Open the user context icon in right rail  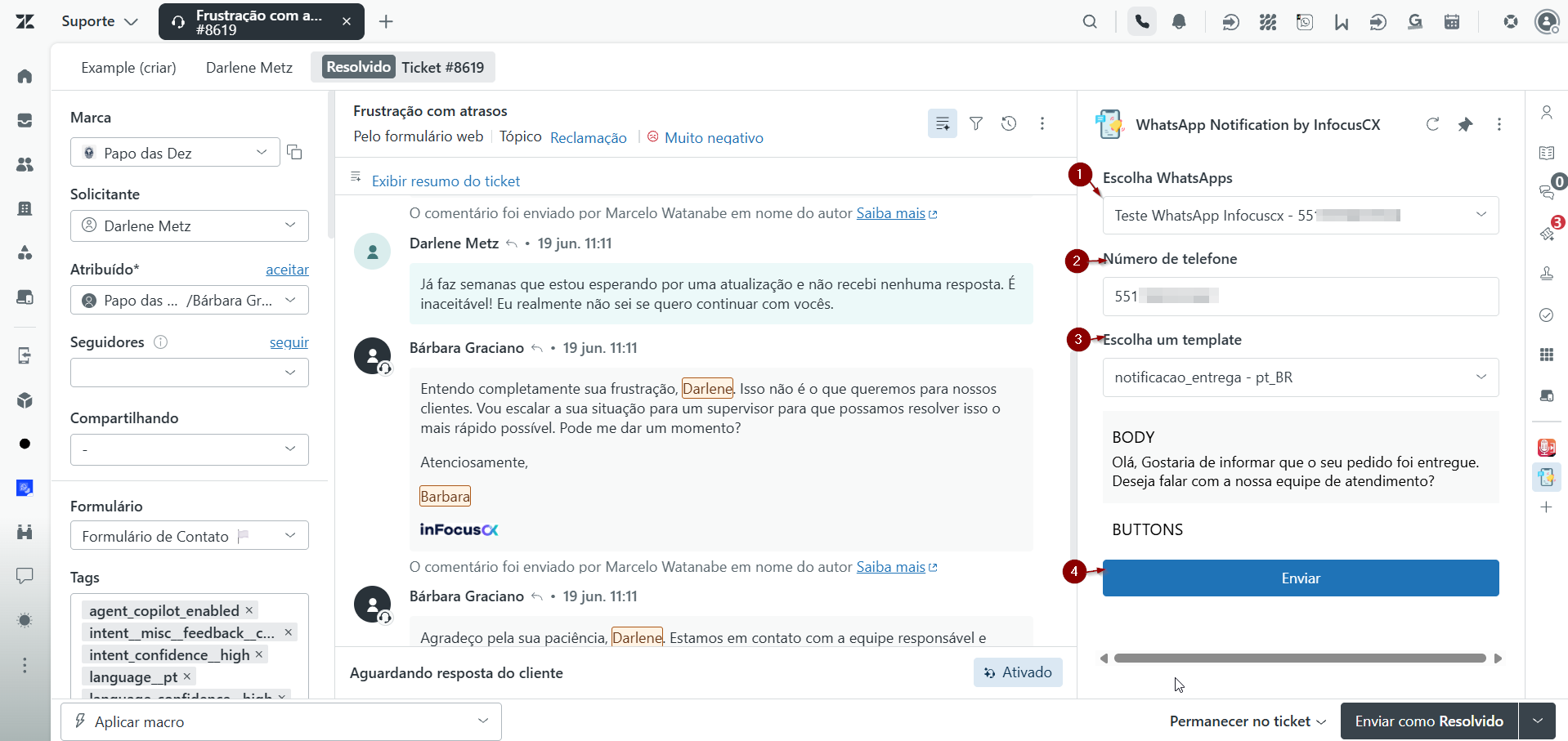click(x=1547, y=112)
